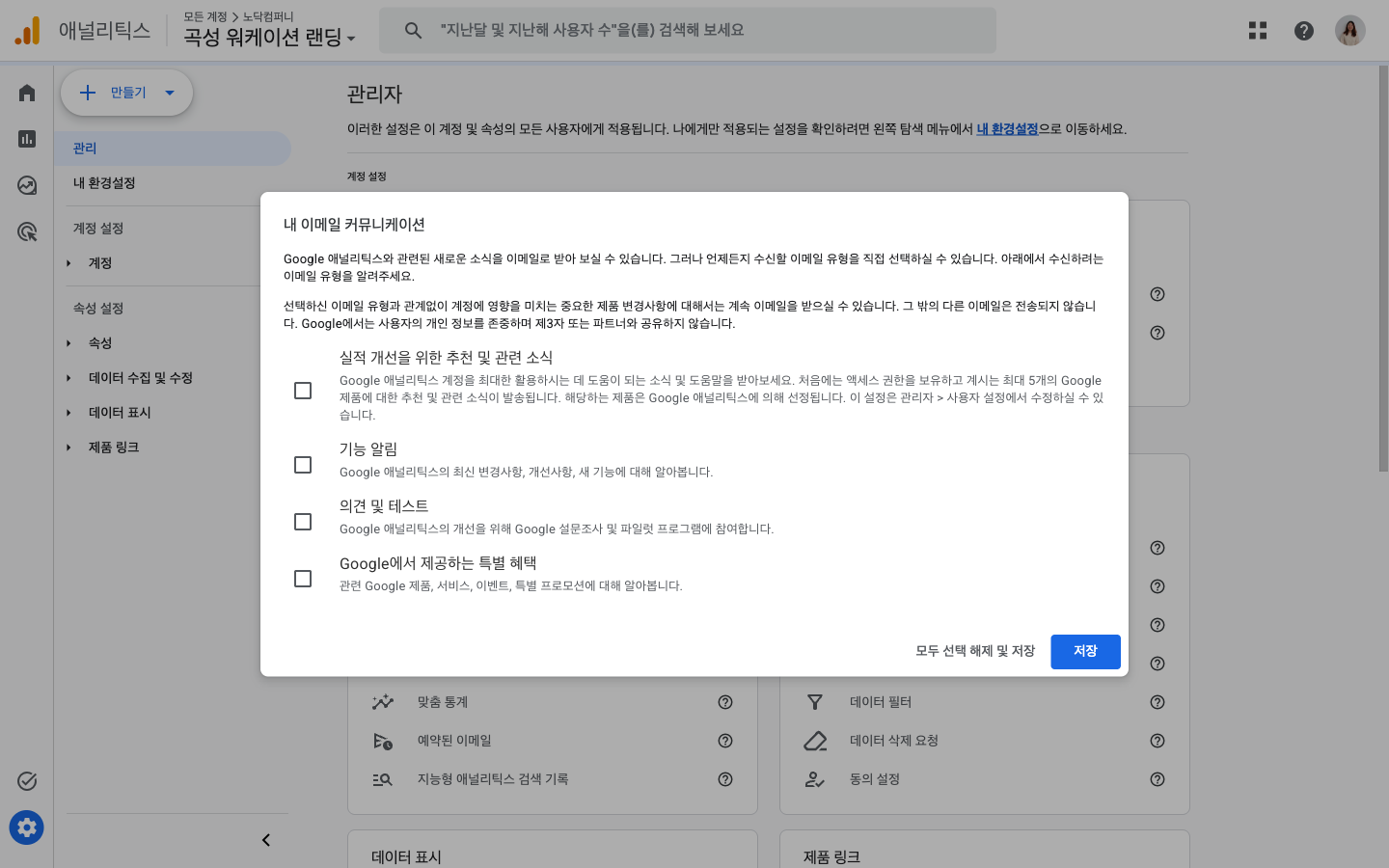Viewport: 1389px width, 868px height.
Task: Expand the 계정 tree item
Action: pyautogui.click(x=68, y=263)
